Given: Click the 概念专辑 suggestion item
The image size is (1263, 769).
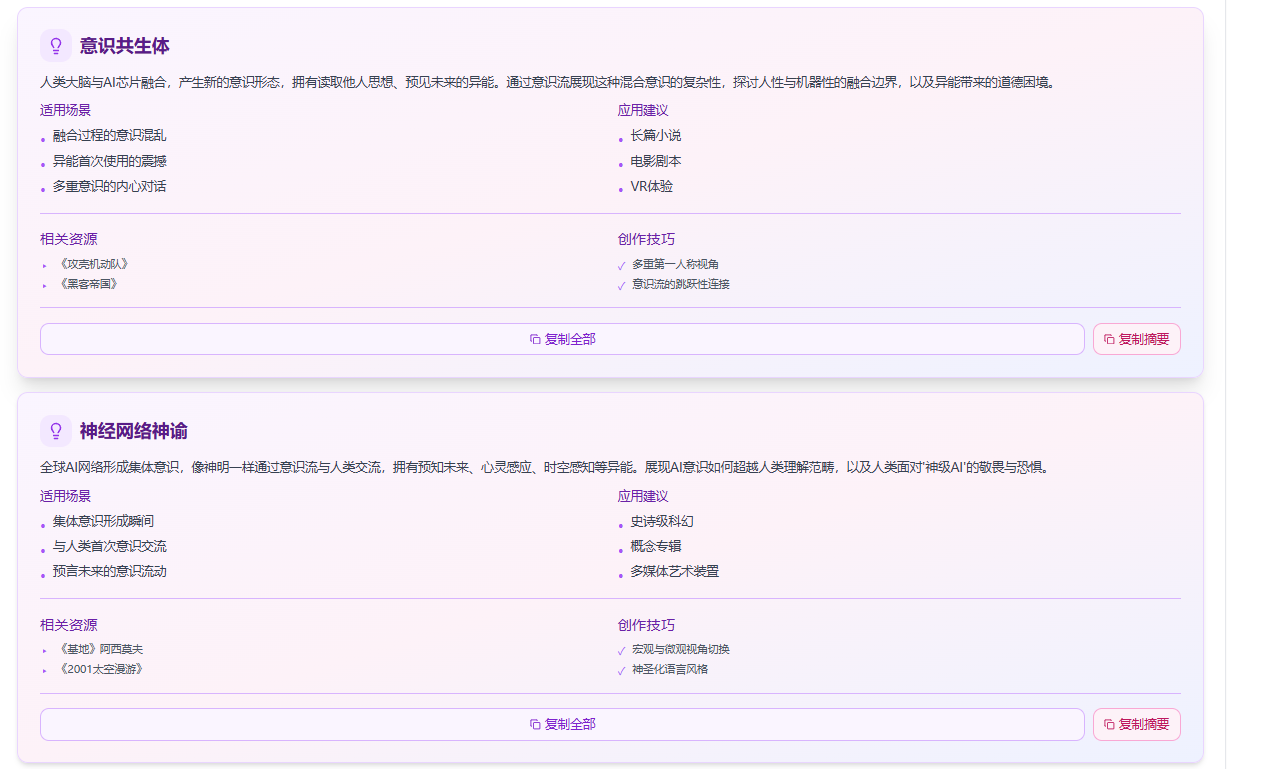Looking at the screenshot, I should click(x=656, y=546).
